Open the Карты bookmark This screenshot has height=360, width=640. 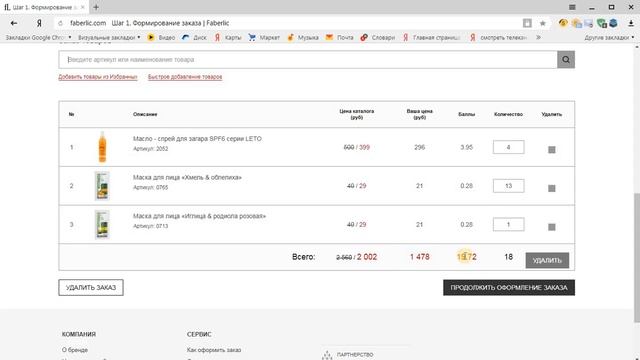[x=228, y=38]
